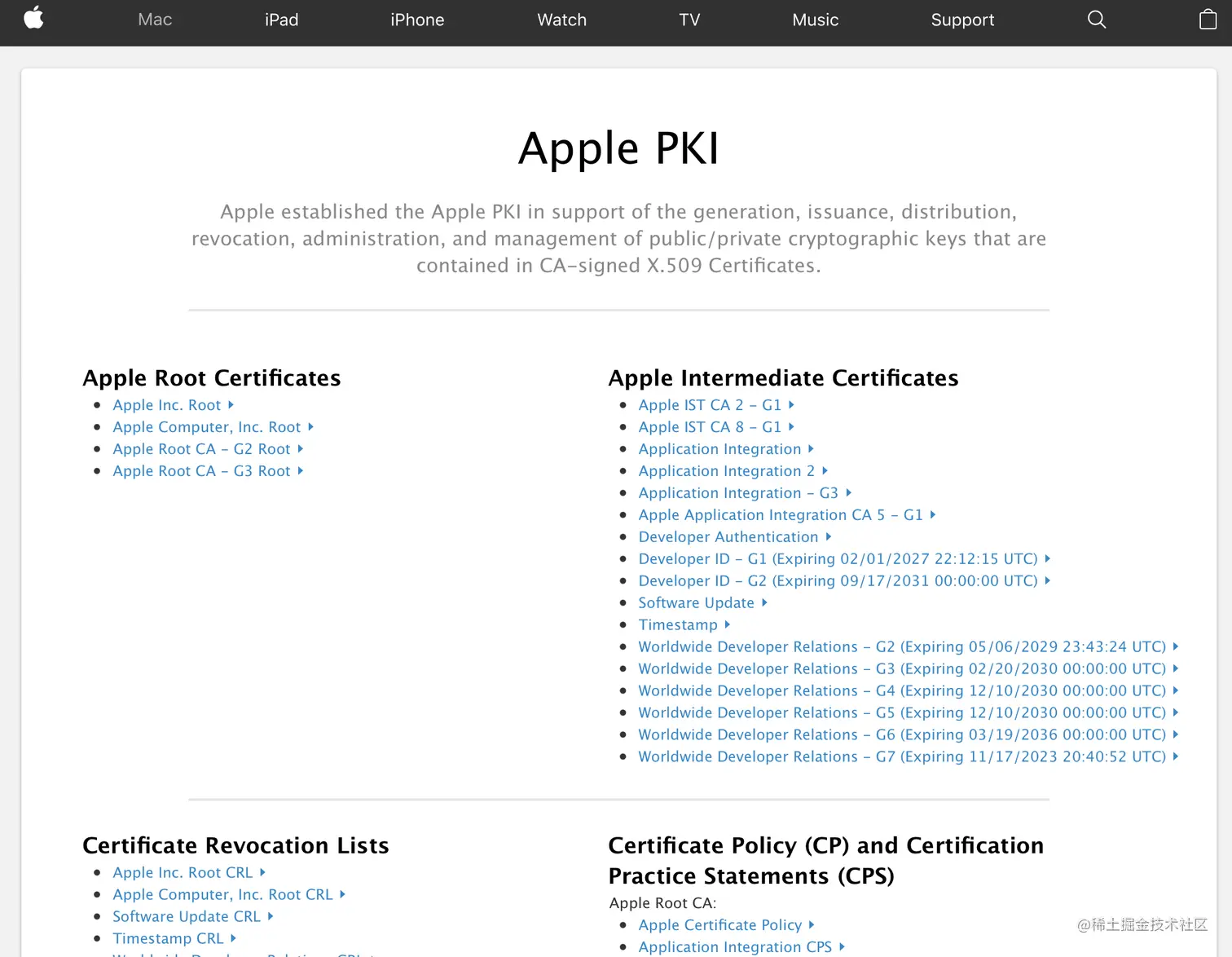The width and height of the screenshot is (1232, 957).
Task: Select the Watch menu item
Action: pos(562,20)
